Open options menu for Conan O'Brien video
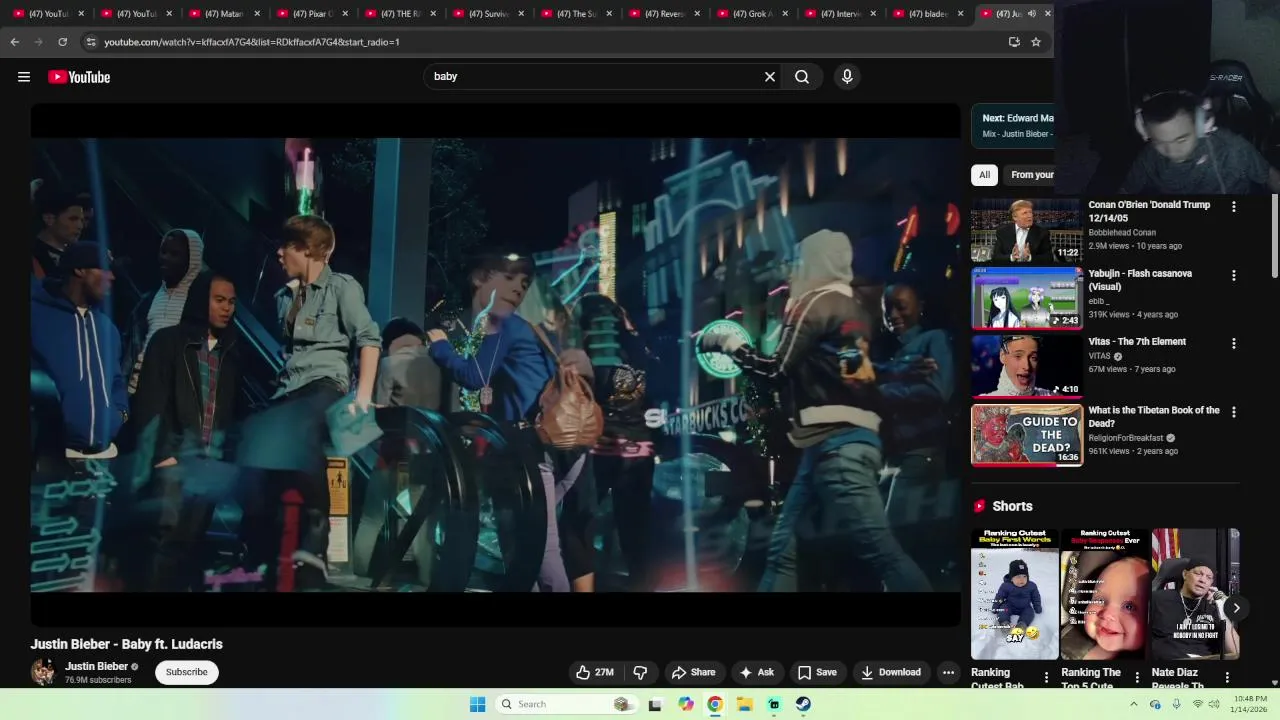This screenshot has height=720, width=1280. click(1233, 207)
